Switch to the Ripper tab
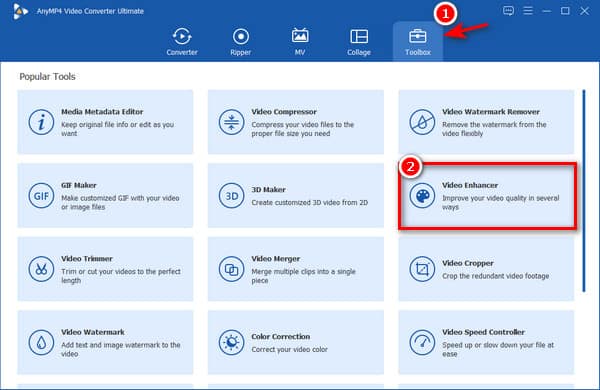This screenshot has width=600, height=390. pyautogui.click(x=241, y=42)
